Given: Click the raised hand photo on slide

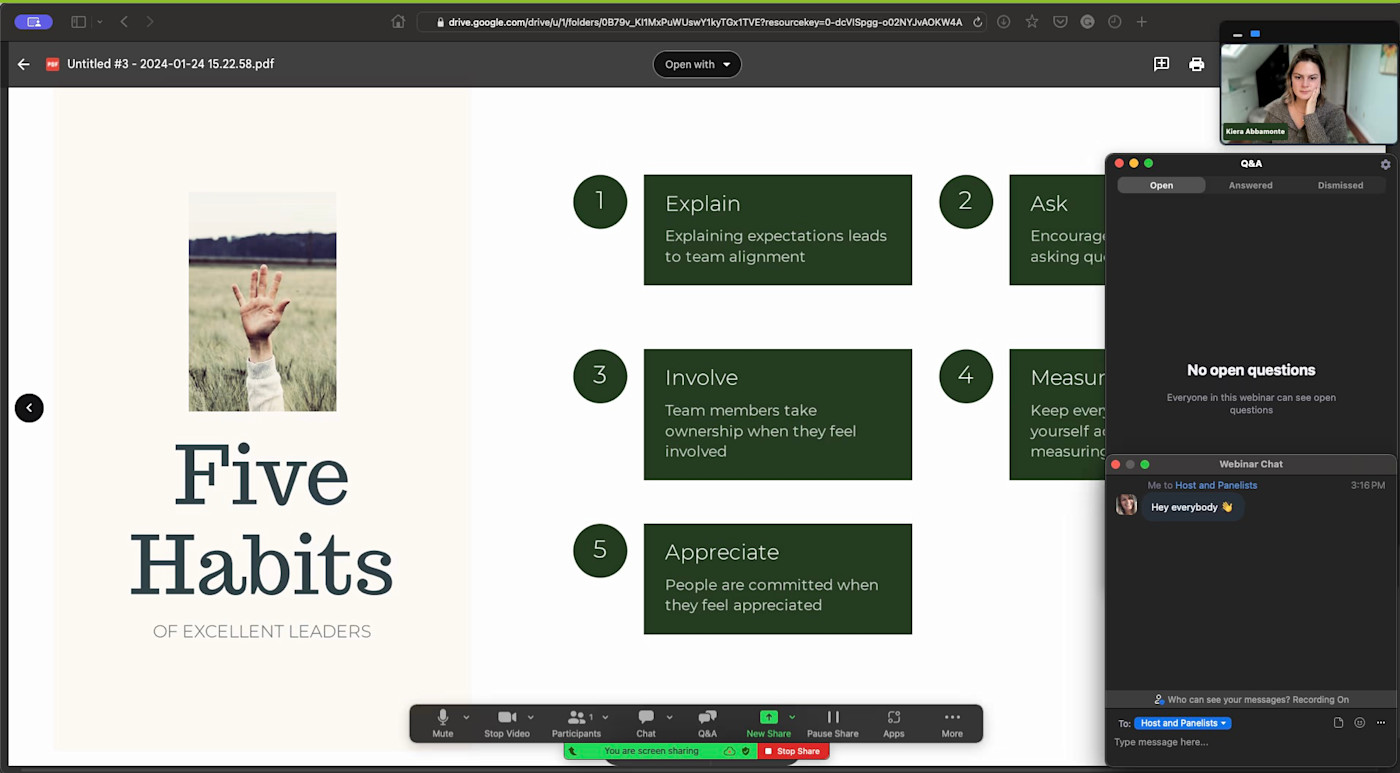Looking at the screenshot, I should [x=262, y=302].
